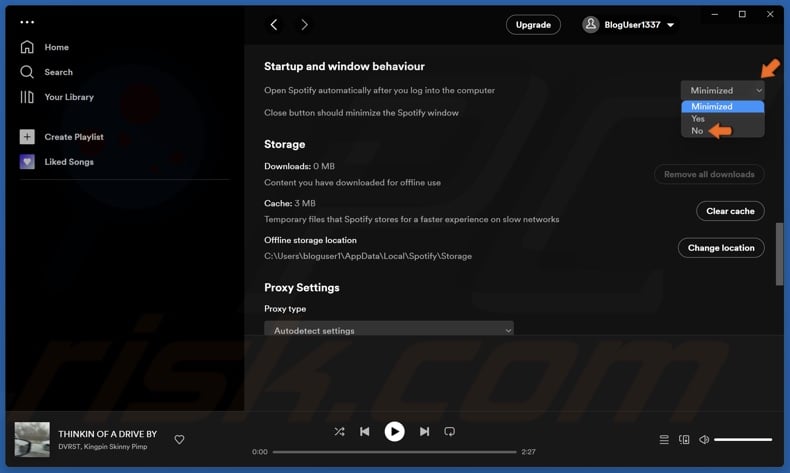This screenshot has width=790, height=473.
Task: Seek within the song progress bar
Action: pos(394,452)
